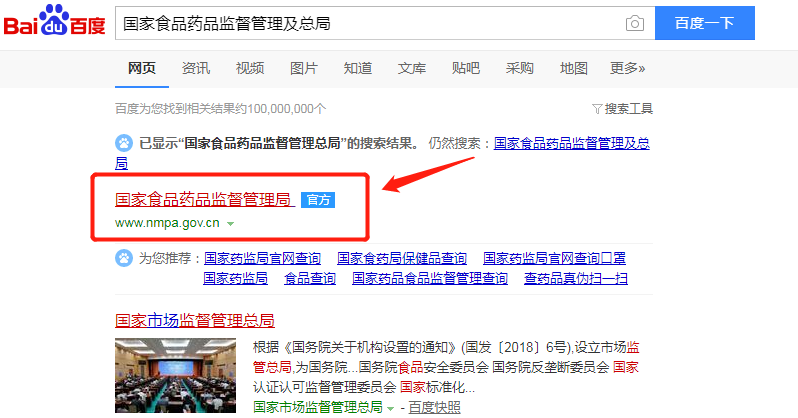Open the 国家食品药品监督管理局 result link
The height and width of the screenshot is (418, 798).
[205, 200]
